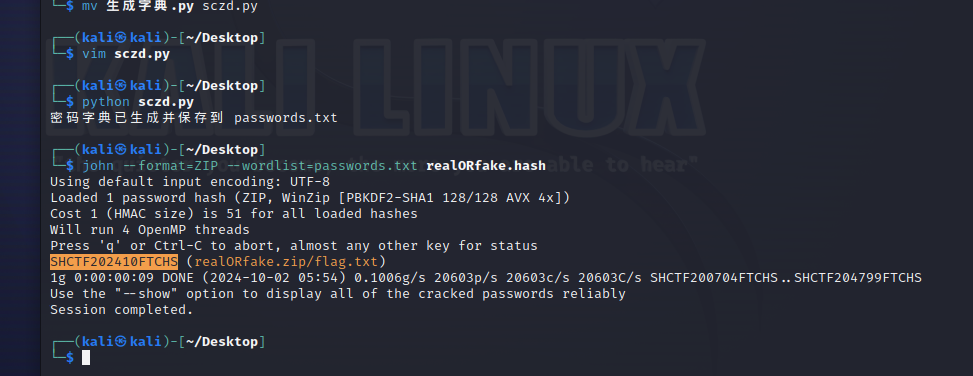Click the passwords.txt text in Chinese output line
The width and height of the screenshot is (973, 376).
(285, 117)
